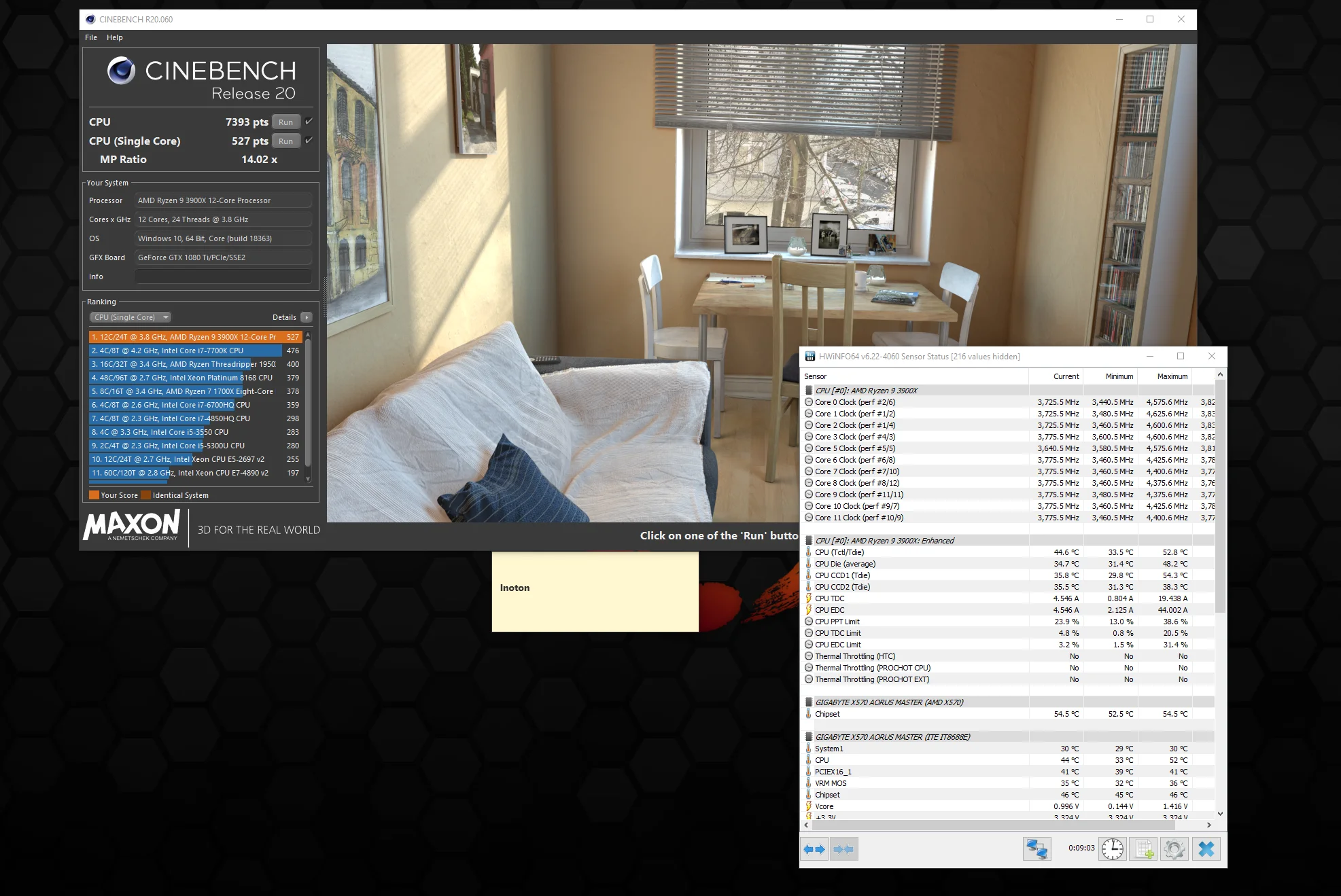The width and height of the screenshot is (1341, 896).
Task: Click the CPU TDC lightning icon
Action: coord(808,598)
